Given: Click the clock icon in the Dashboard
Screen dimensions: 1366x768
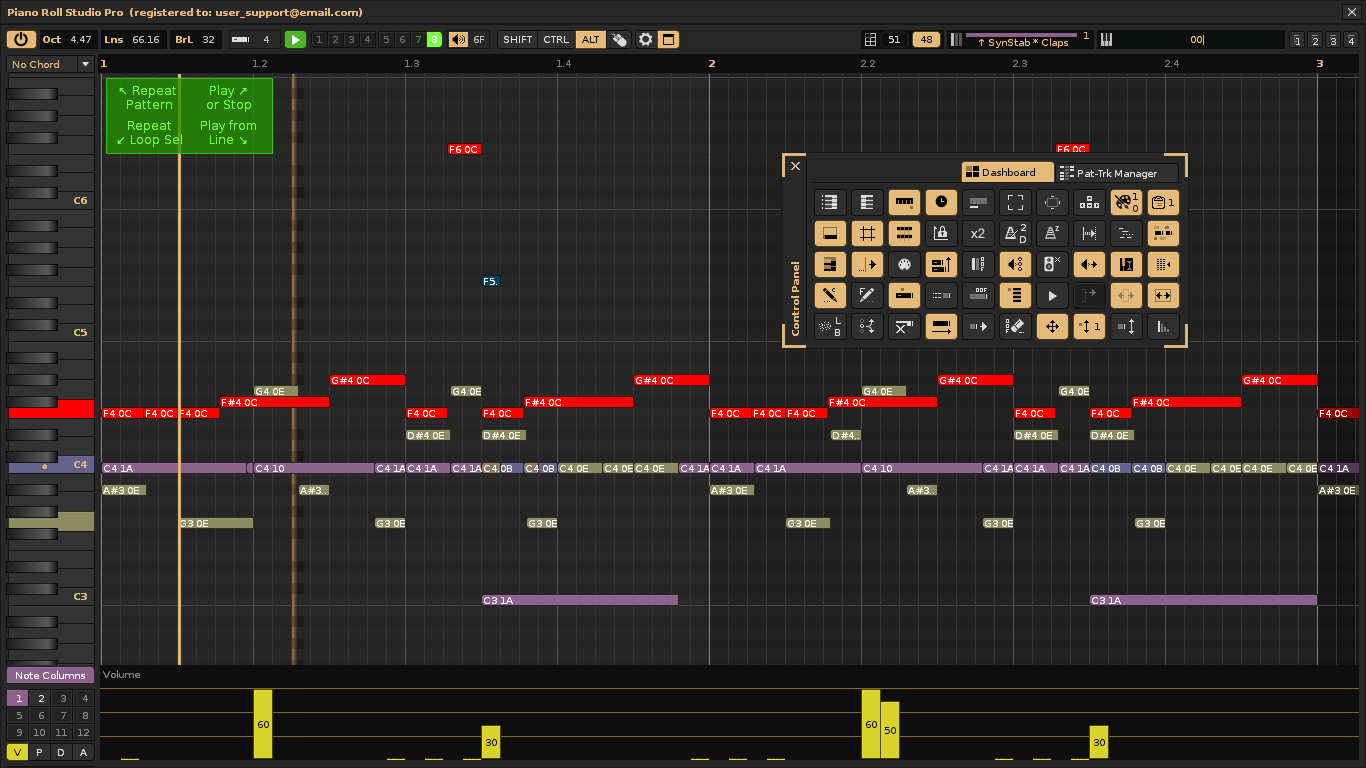Looking at the screenshot, I should pyautogui.click(x=941, y=203).
